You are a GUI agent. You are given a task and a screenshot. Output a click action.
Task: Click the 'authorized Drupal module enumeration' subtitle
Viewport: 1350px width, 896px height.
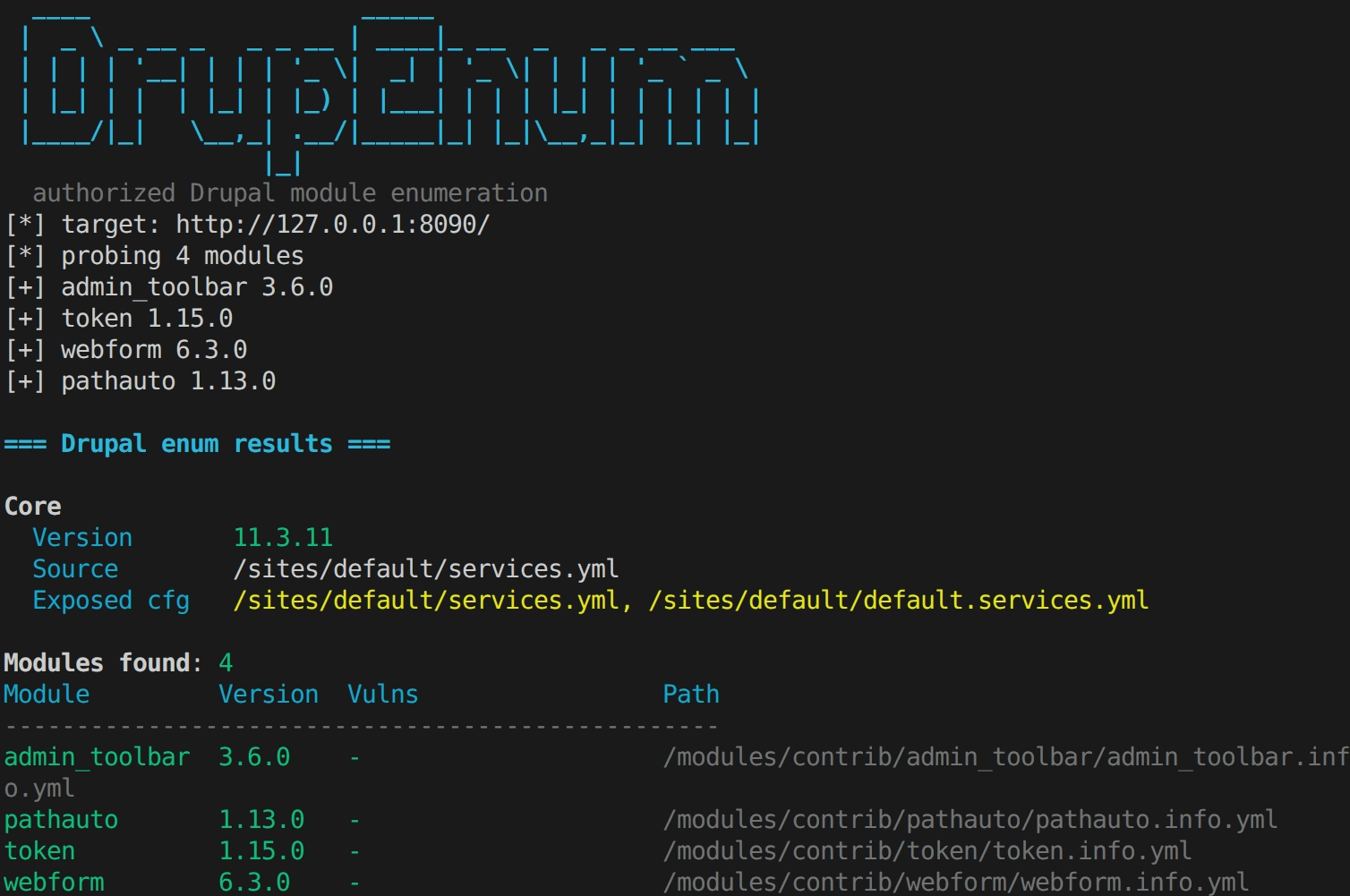[x=290, y=193]
